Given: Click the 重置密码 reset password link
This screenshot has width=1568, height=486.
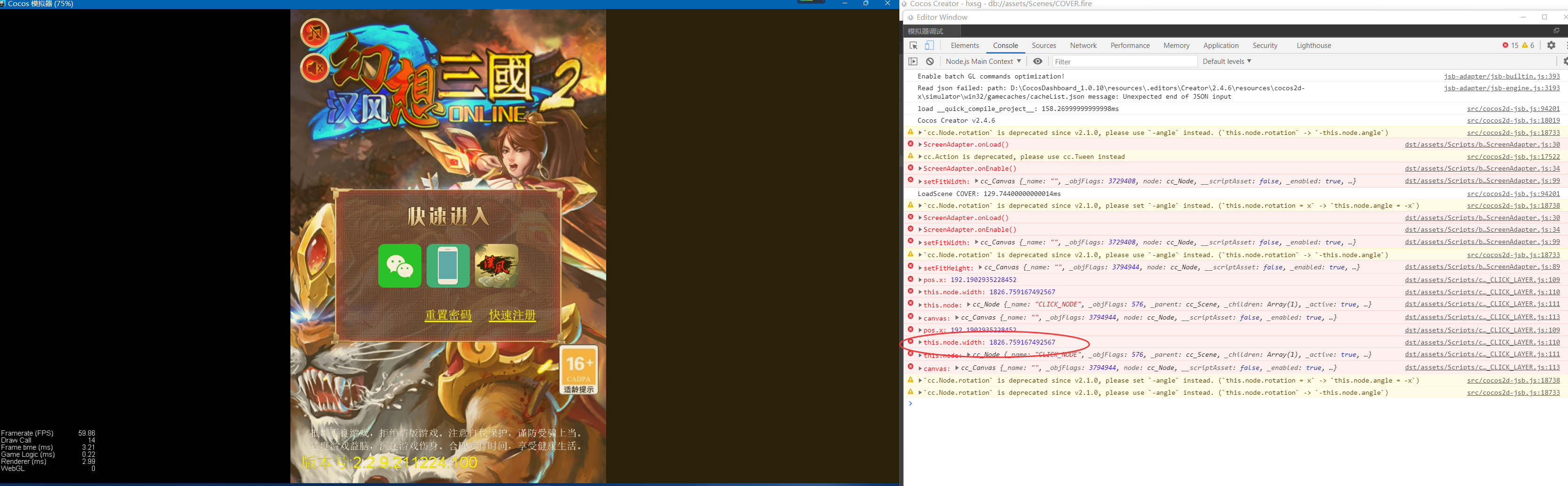Looking at the screenshot, I should click(448, 315).
